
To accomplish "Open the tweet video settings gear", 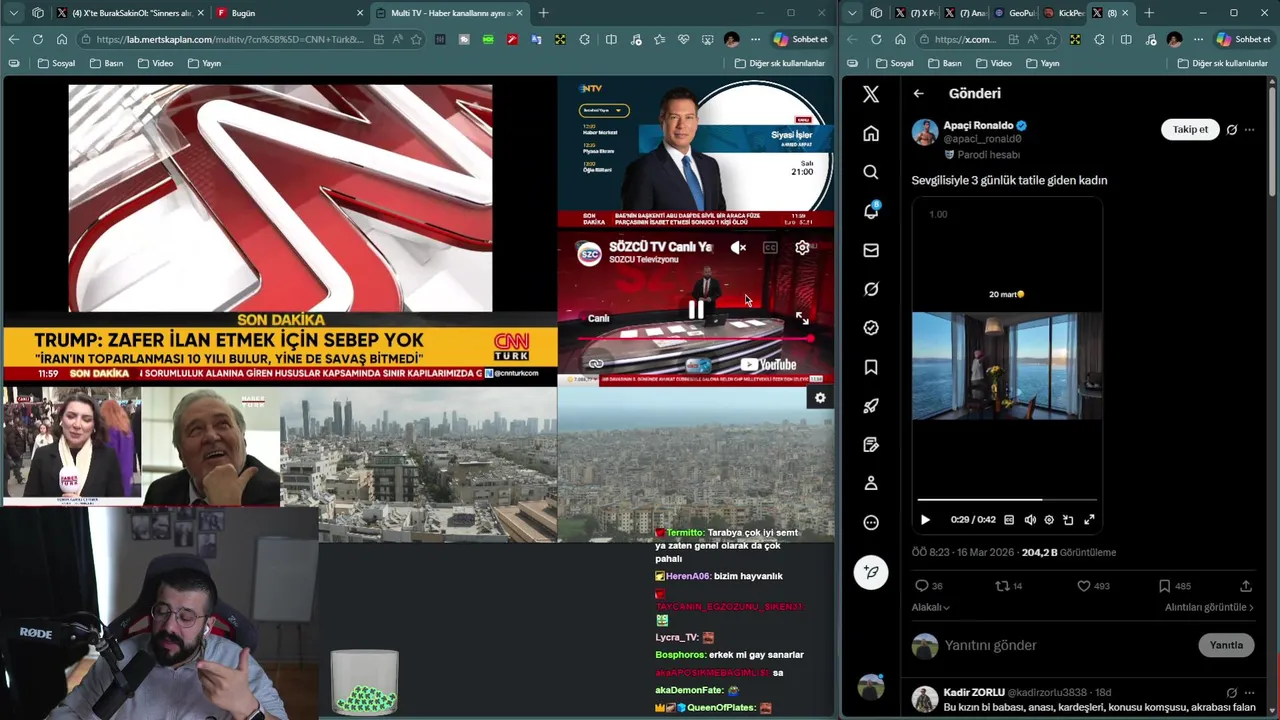I will pyautogui.click(x=1049, y=520).
